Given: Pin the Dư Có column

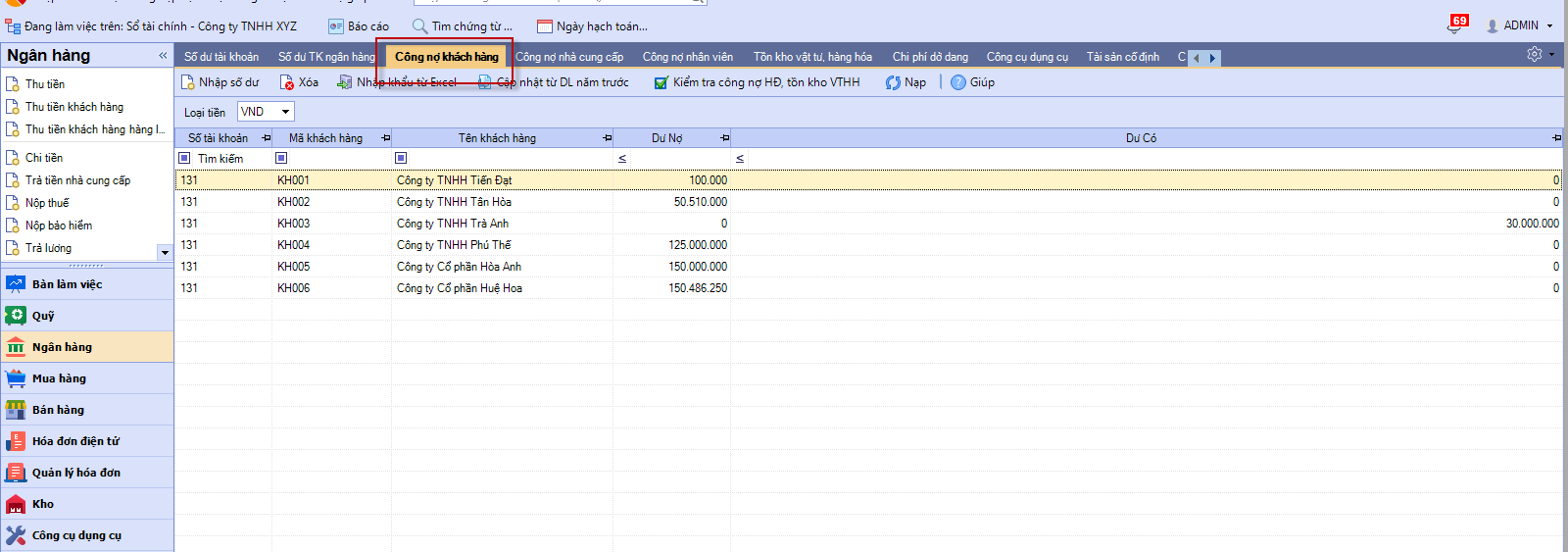Looking at the screenshot, I should click(x=1556, y=138).
